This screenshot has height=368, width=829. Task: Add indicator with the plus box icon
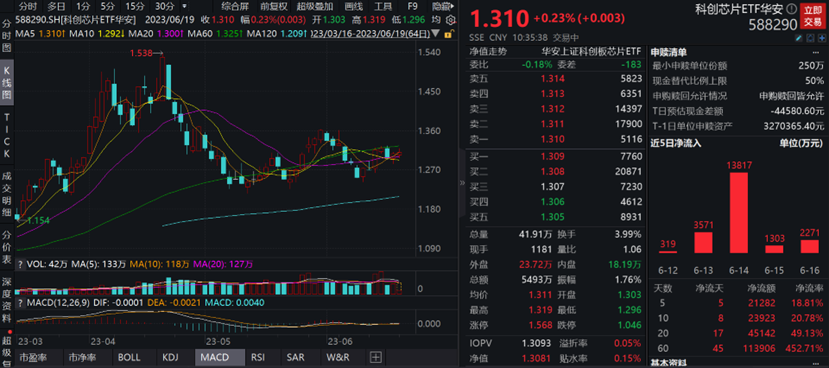(376, 357)
